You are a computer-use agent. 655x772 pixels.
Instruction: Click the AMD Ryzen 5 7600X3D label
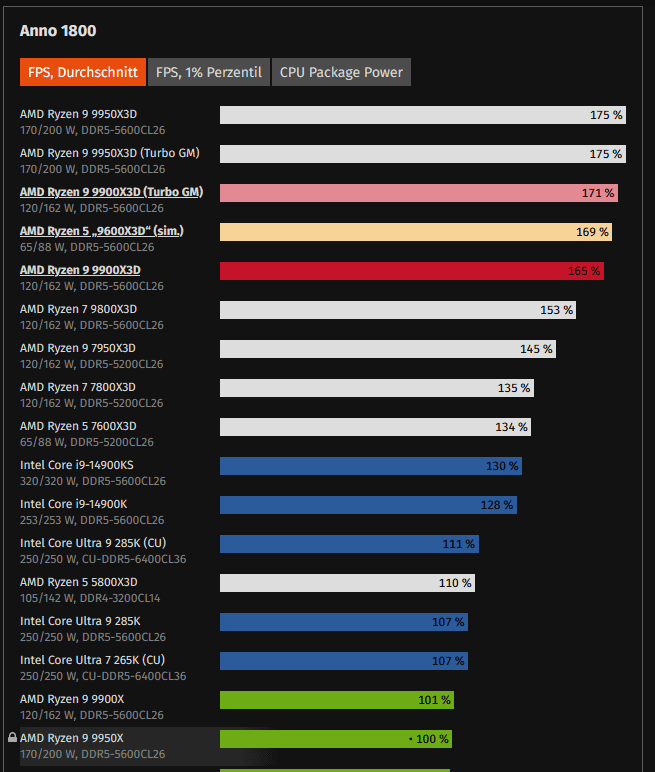coord(78,426)
